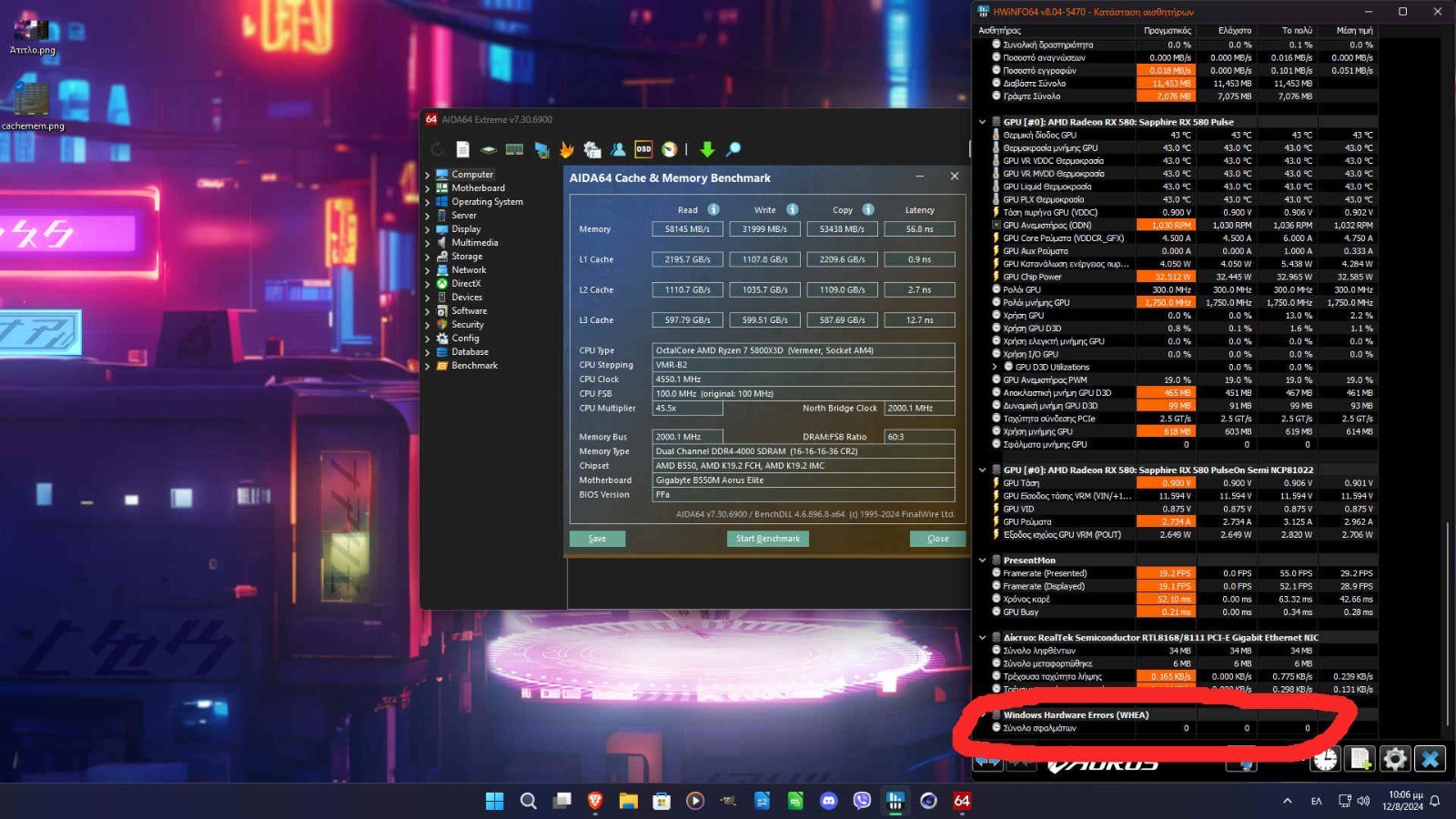Image resolution: width=1456 pixels, height=819 pixels.
Task: Open the Brave browser taskbar icon
Action: click(595, 801)
